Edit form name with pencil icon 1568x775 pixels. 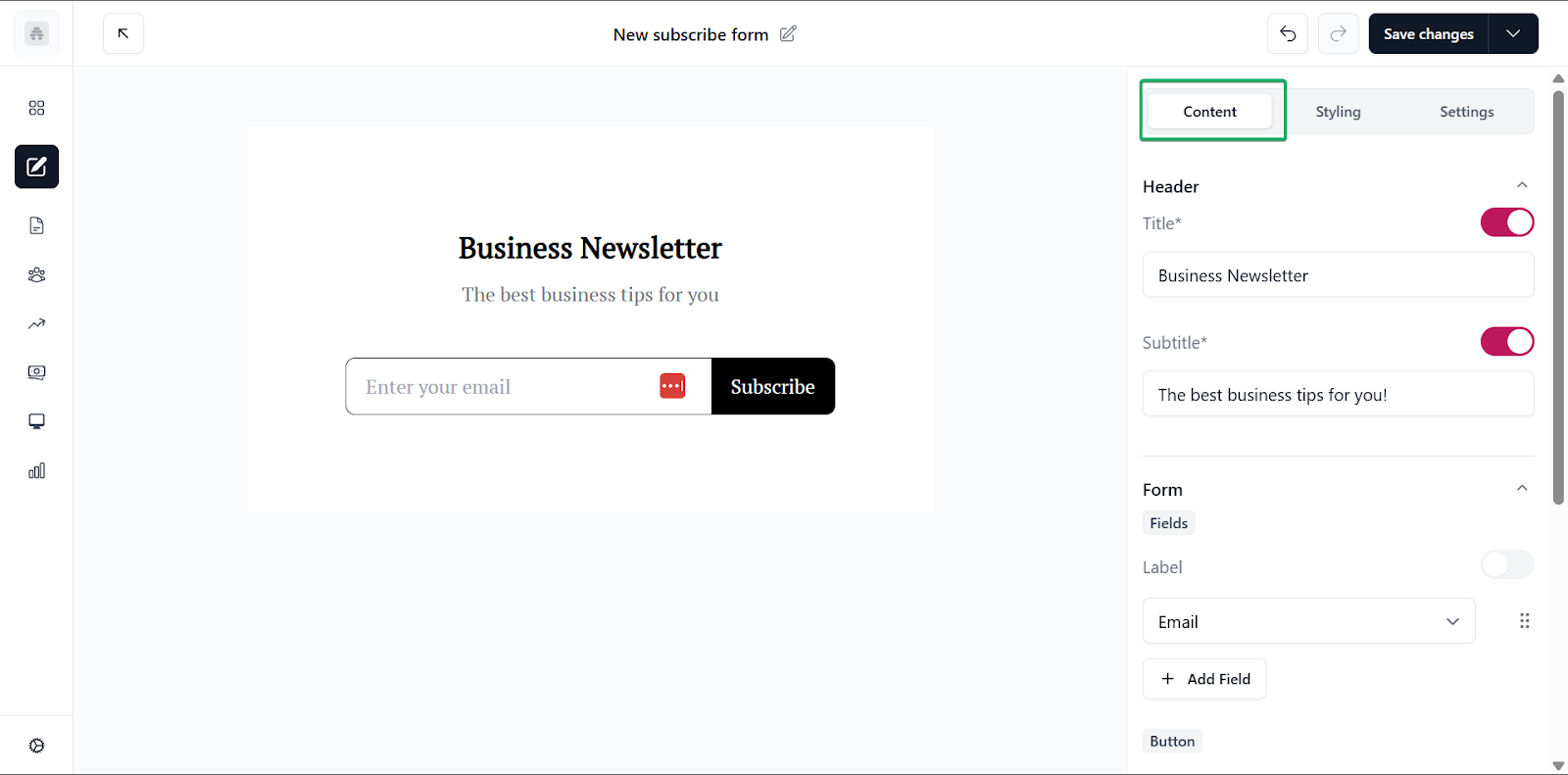pos(788,34)
